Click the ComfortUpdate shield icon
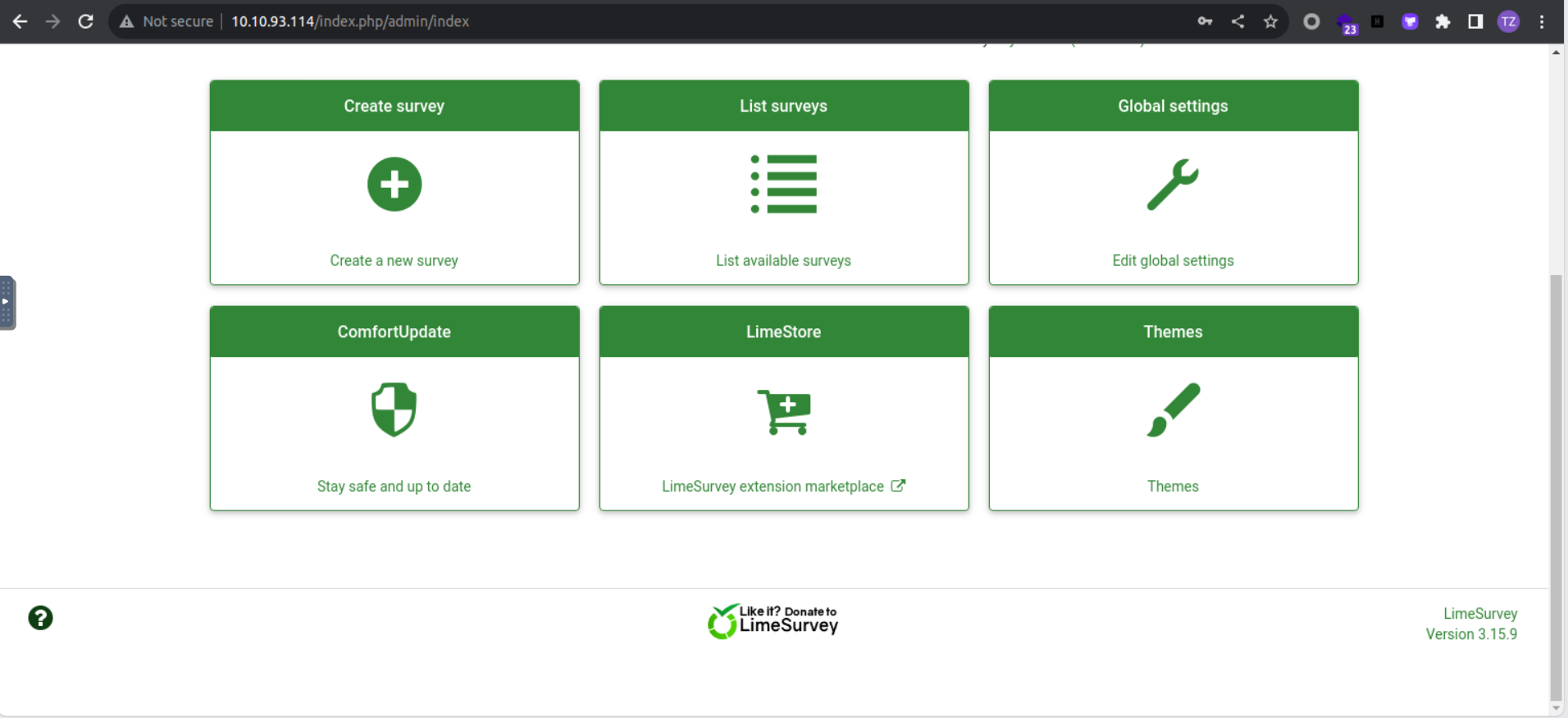Image resolution: width=1568 pixels, height=718 pixels. tap(394, 409)
